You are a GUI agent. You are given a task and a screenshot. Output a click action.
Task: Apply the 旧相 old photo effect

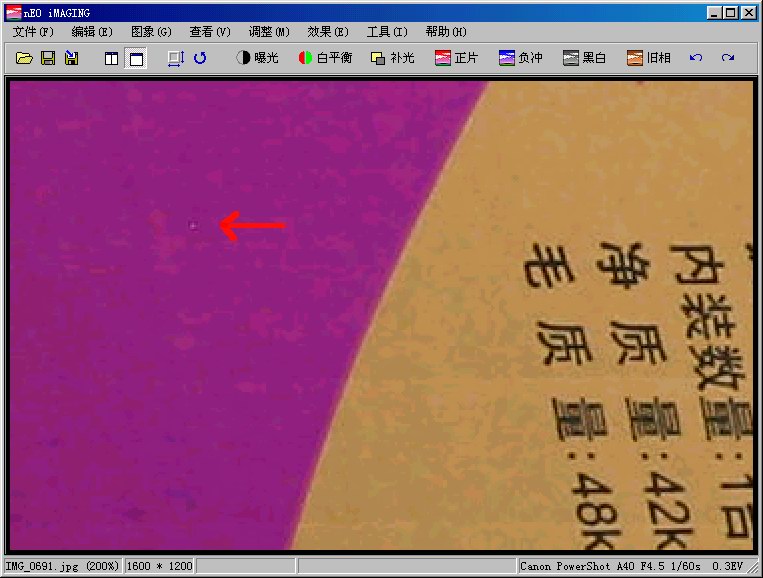tap(648, 59)
